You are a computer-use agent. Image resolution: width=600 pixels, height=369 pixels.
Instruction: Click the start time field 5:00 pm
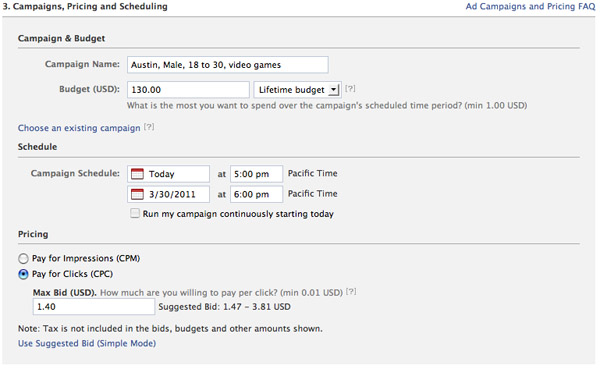coord(256,174)
